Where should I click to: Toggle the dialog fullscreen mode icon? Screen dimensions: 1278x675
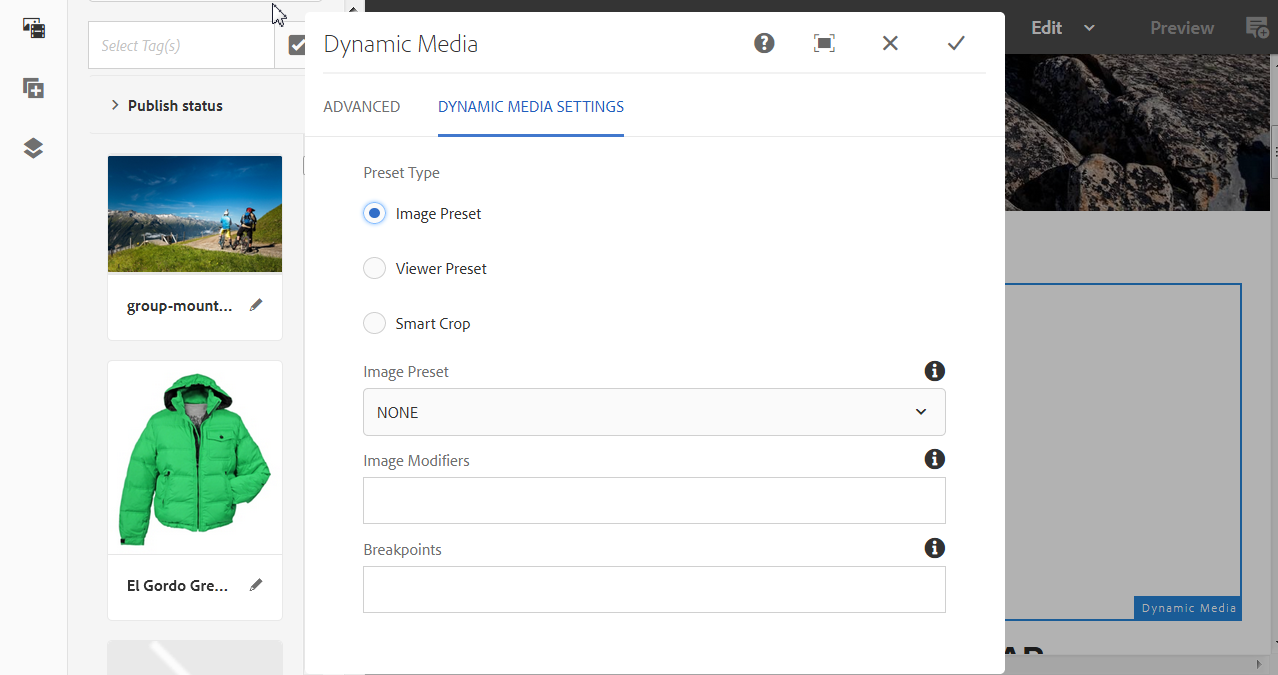pos(824,43)
